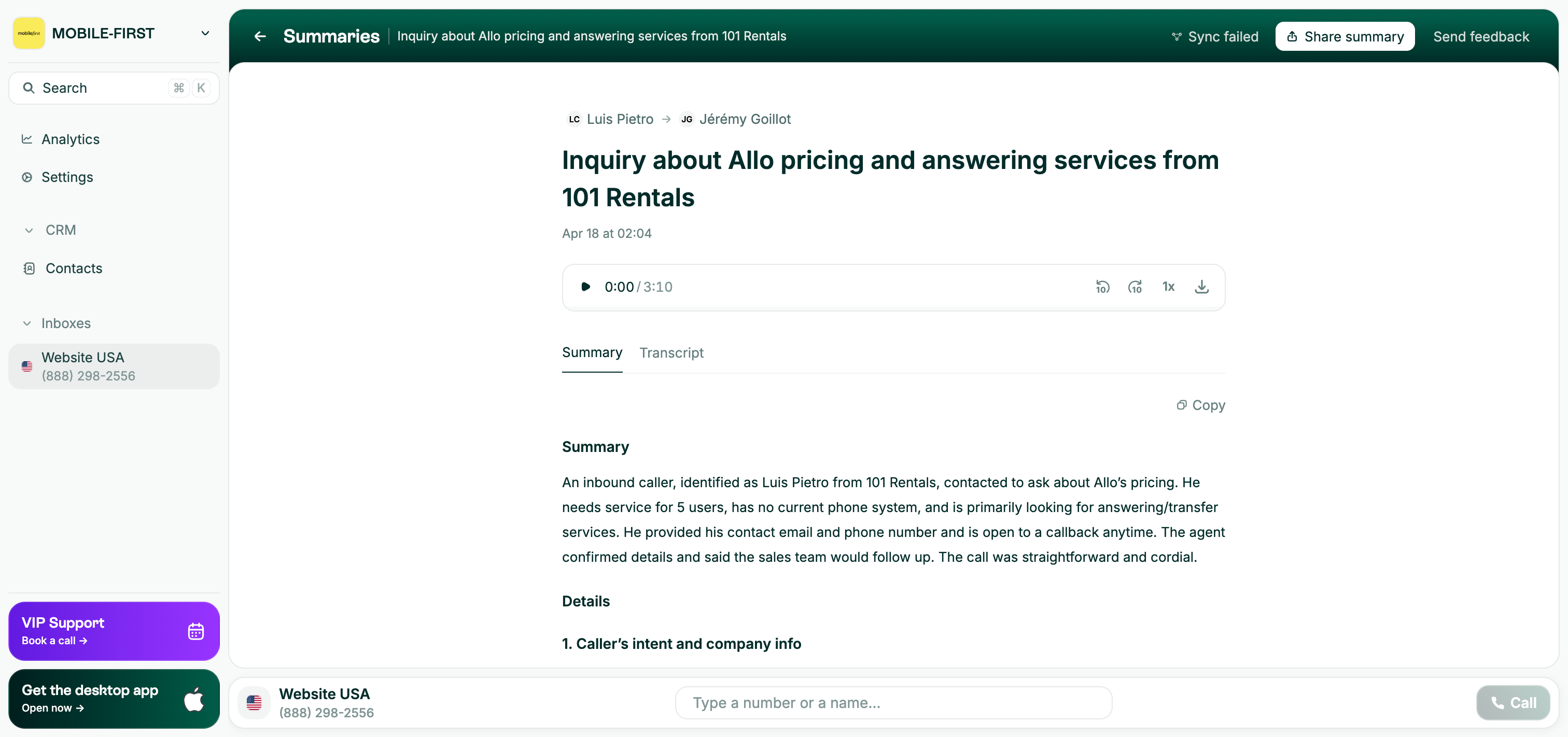Select the Summary tab

click(x=592, y=353)
